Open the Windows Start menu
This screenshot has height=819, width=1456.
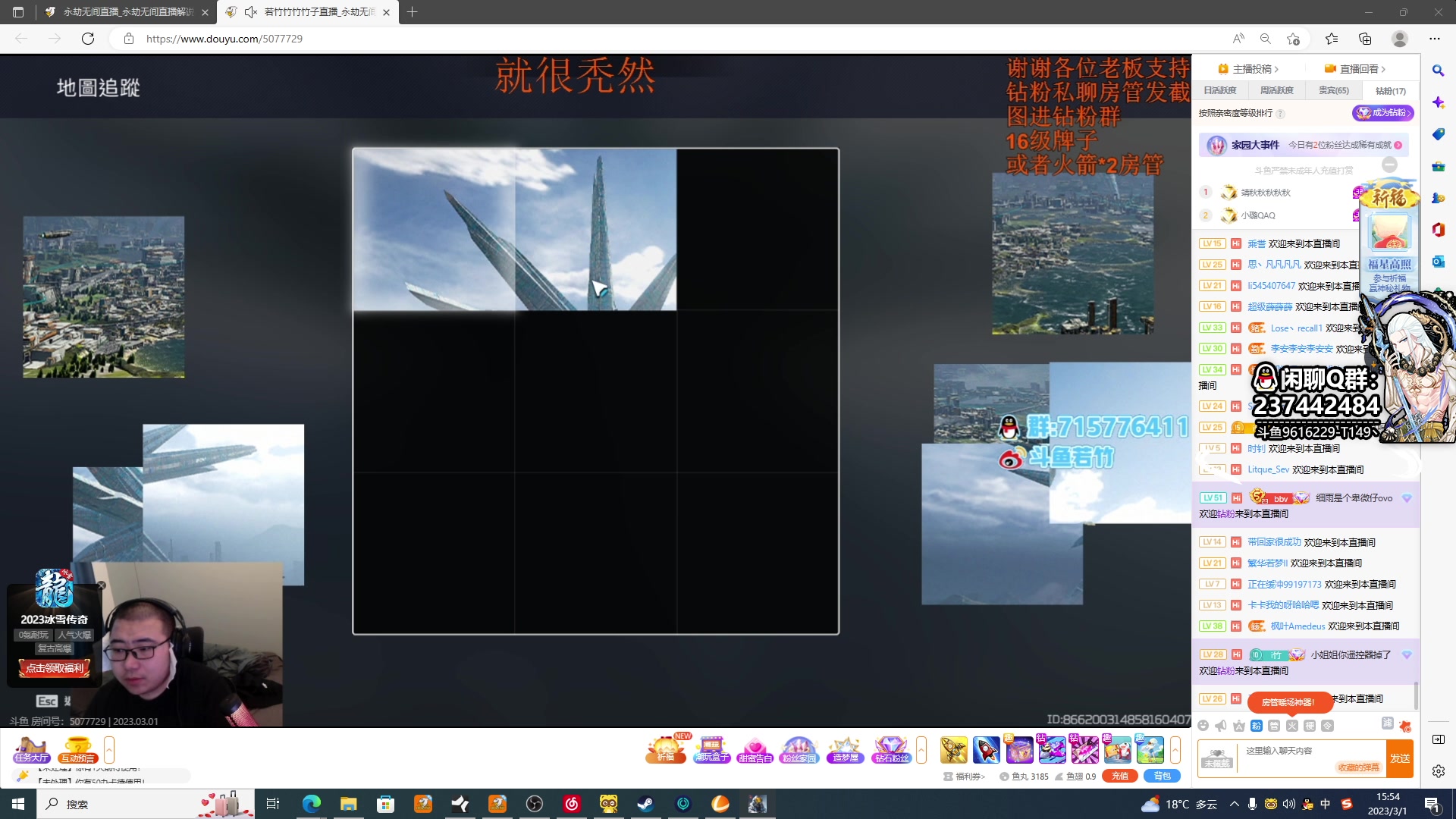(x=18, y=804)
